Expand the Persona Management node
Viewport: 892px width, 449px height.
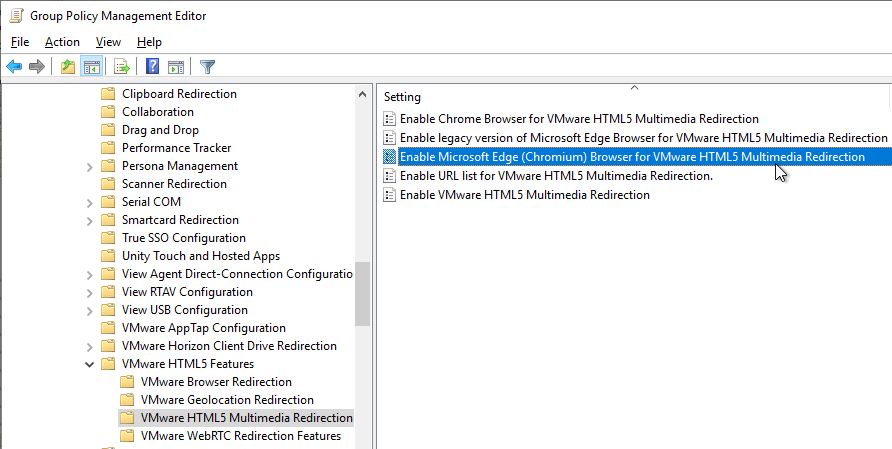coord(89,167)
